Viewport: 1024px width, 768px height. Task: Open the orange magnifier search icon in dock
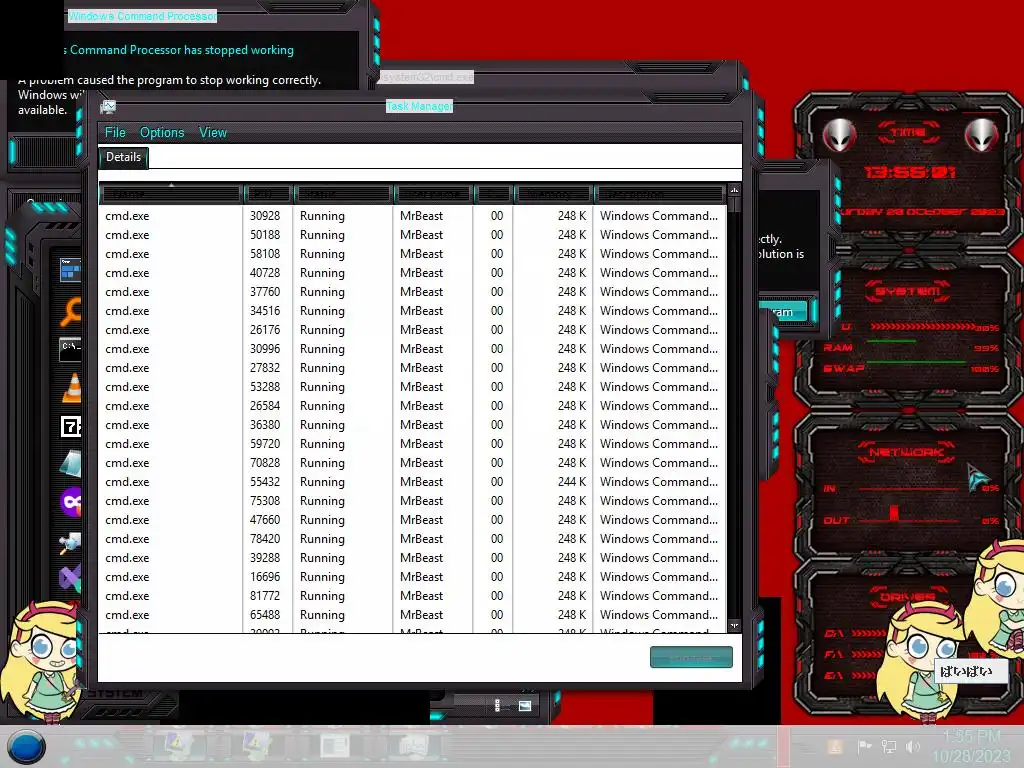pos(70,311)
